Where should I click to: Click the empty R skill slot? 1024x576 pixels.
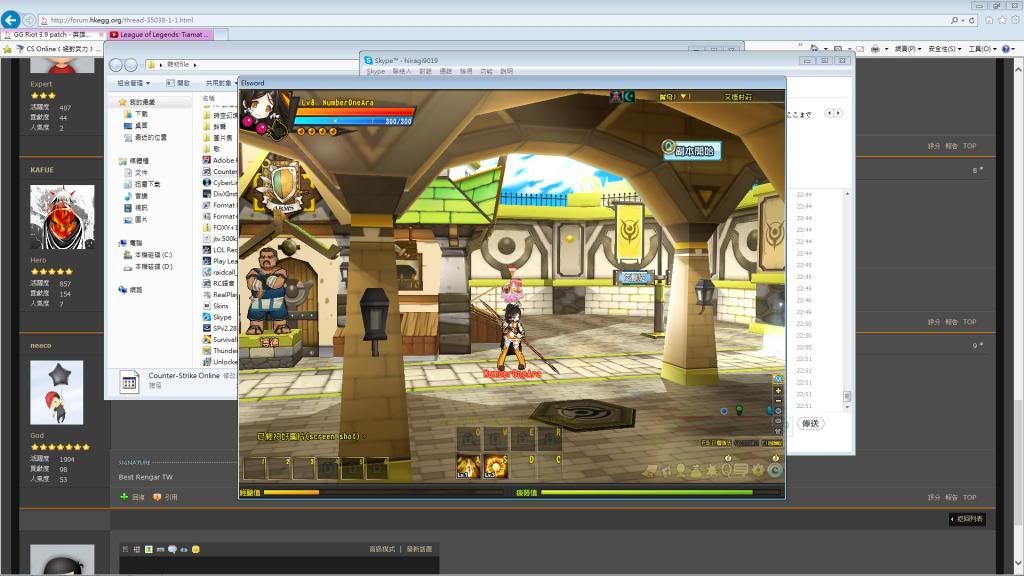click(550, 439)
